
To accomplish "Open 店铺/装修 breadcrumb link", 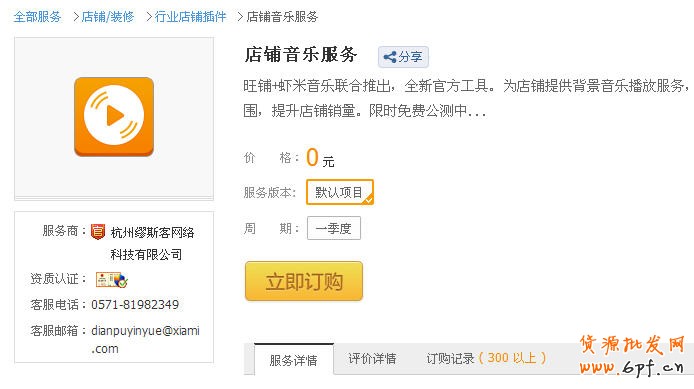I will 108,17.
